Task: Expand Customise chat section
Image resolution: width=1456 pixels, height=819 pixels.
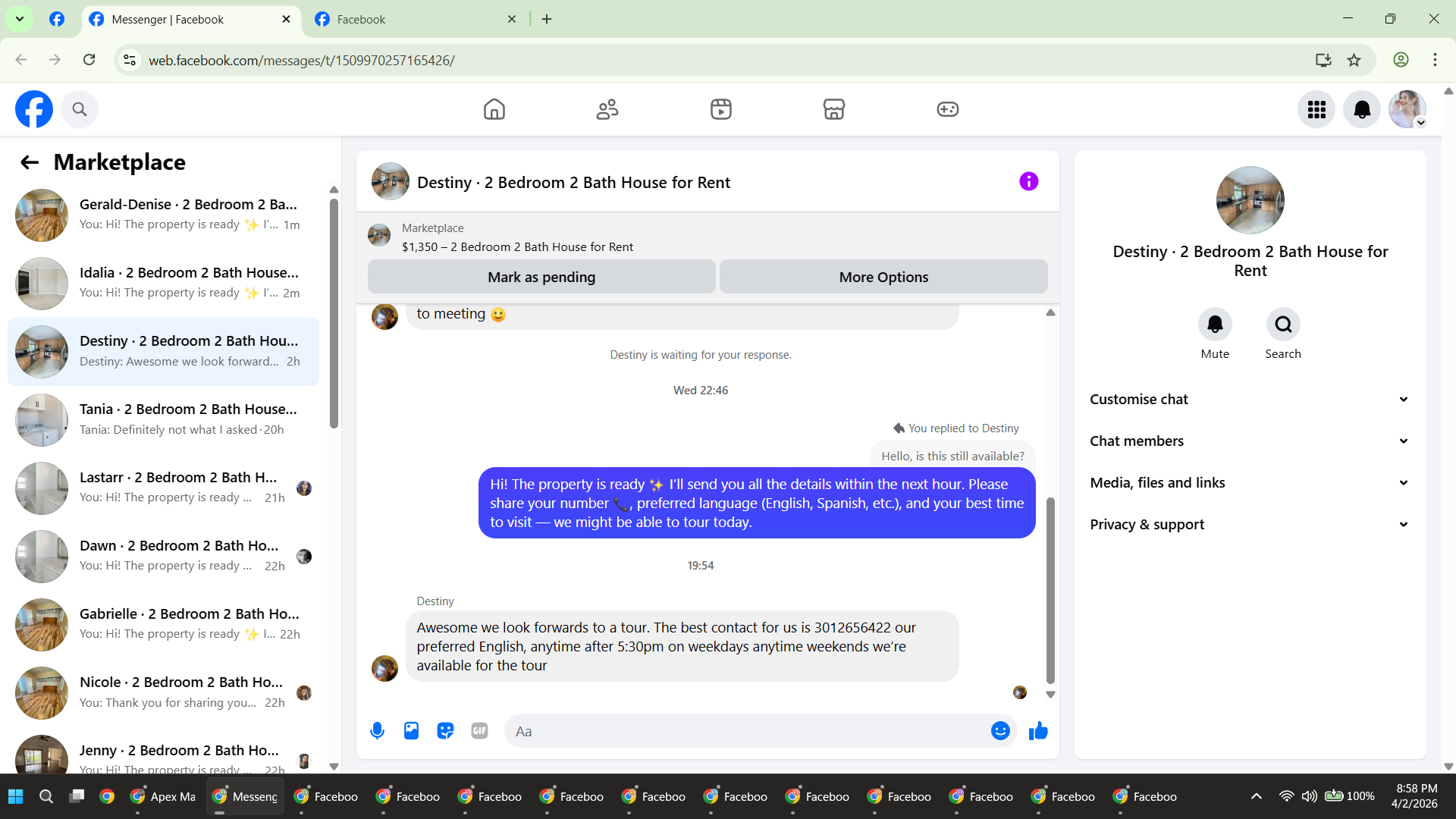Action: pos(1250,400)
